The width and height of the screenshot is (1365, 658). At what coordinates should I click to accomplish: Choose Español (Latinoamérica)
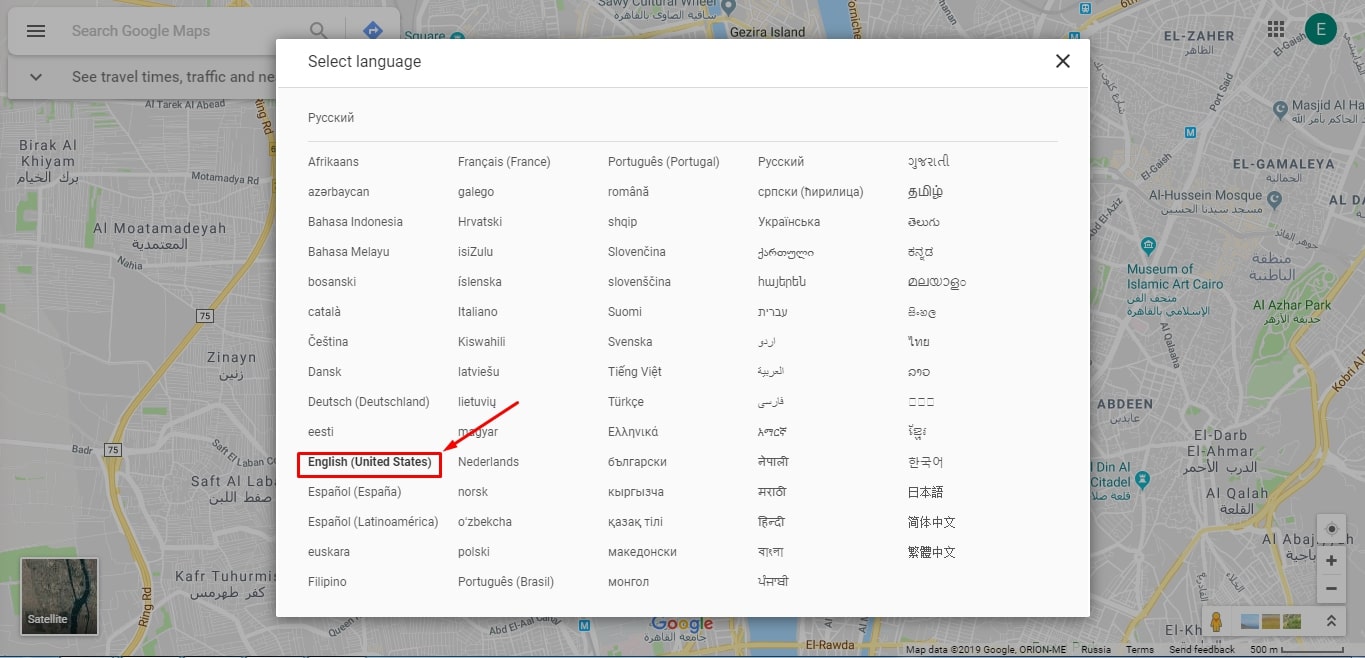(x=373, y=522)
